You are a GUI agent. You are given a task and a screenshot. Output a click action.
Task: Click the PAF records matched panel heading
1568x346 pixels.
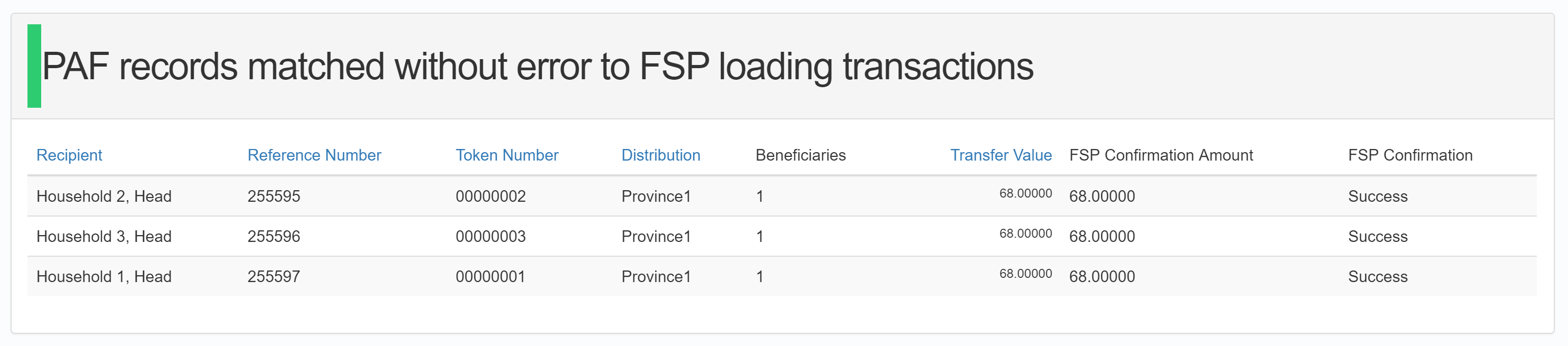pyautogui.click(x=538, y=66)
